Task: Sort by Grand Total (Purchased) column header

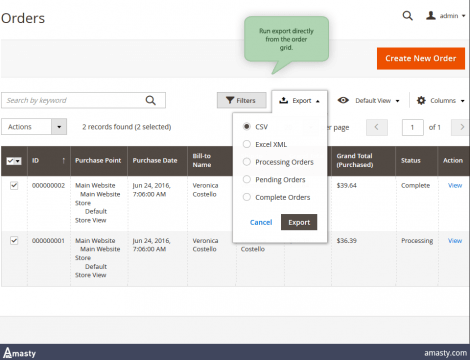Action: (363, 161)
